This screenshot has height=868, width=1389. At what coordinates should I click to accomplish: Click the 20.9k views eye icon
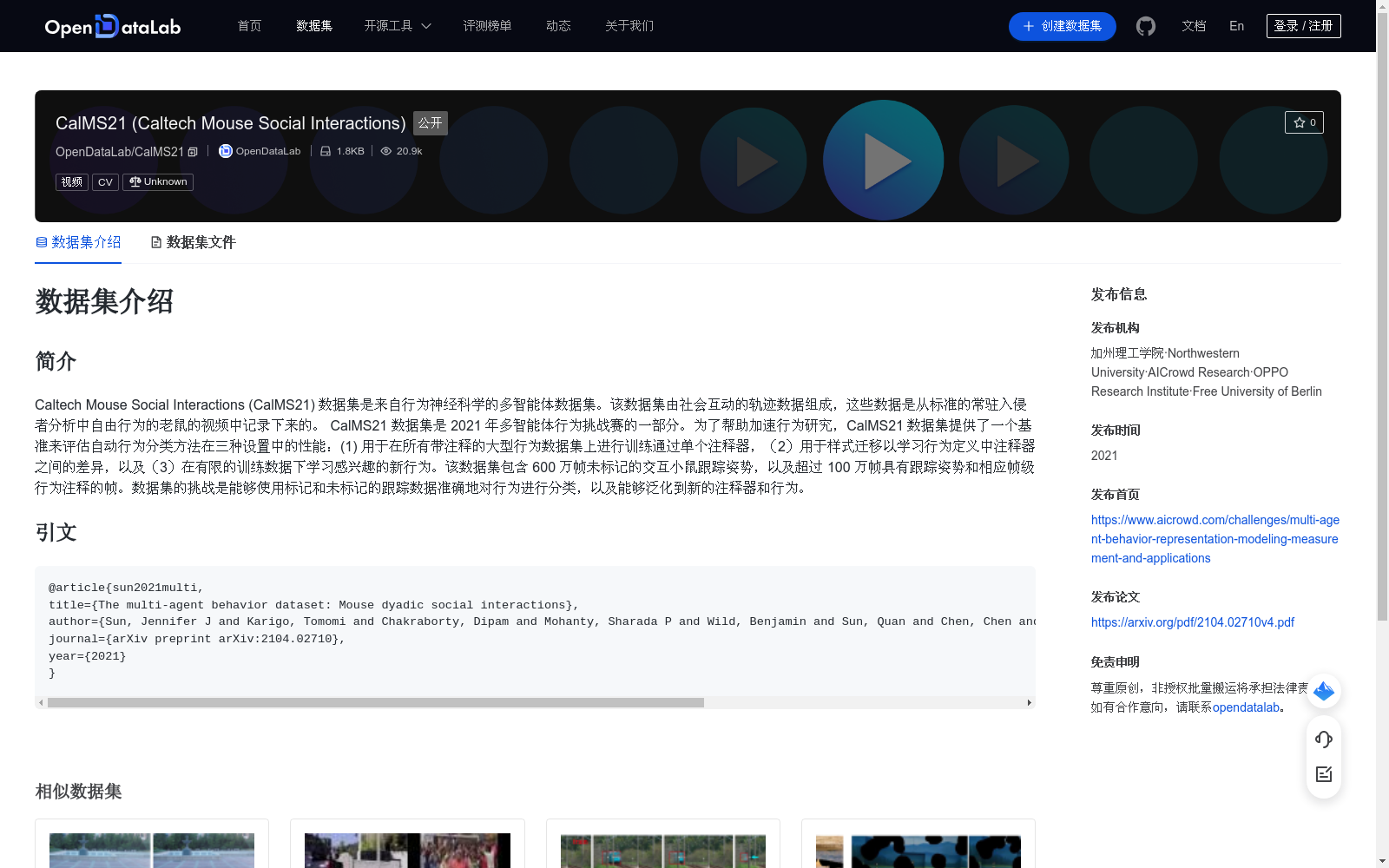coord(386,151)
